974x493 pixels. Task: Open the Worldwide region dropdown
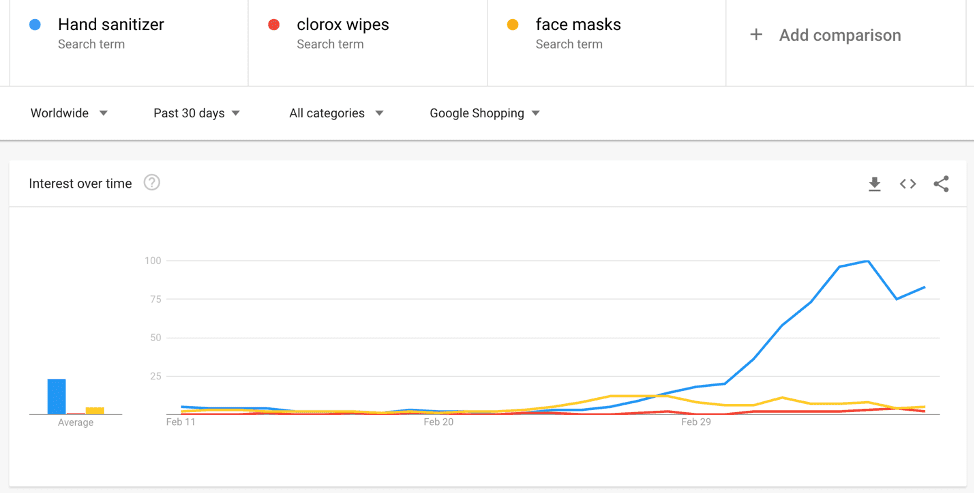pos(69,113)
